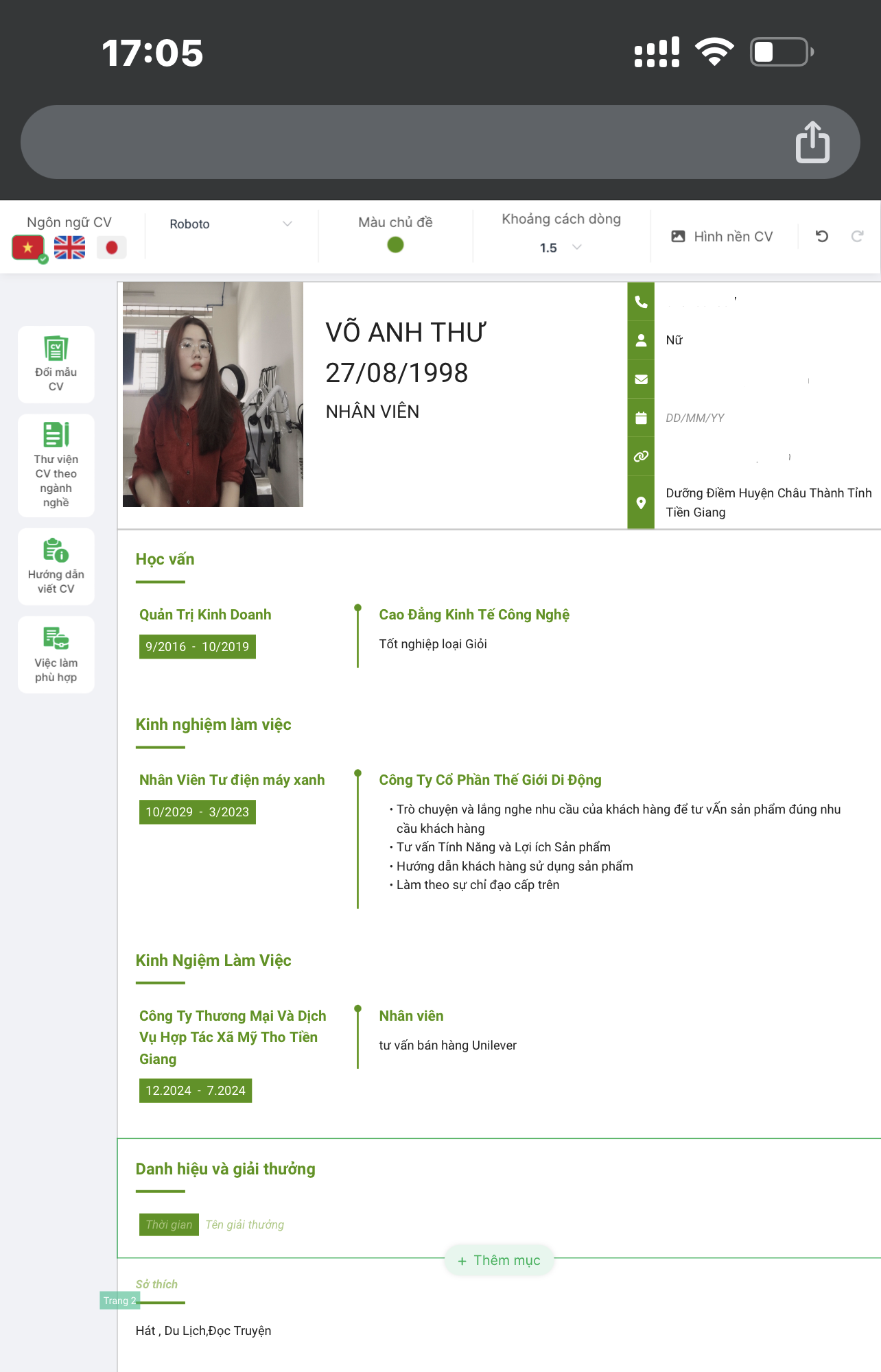This screenshot has height=1372, width=881.
Task: Click the undo arrow icon
Action: [822, 237]
